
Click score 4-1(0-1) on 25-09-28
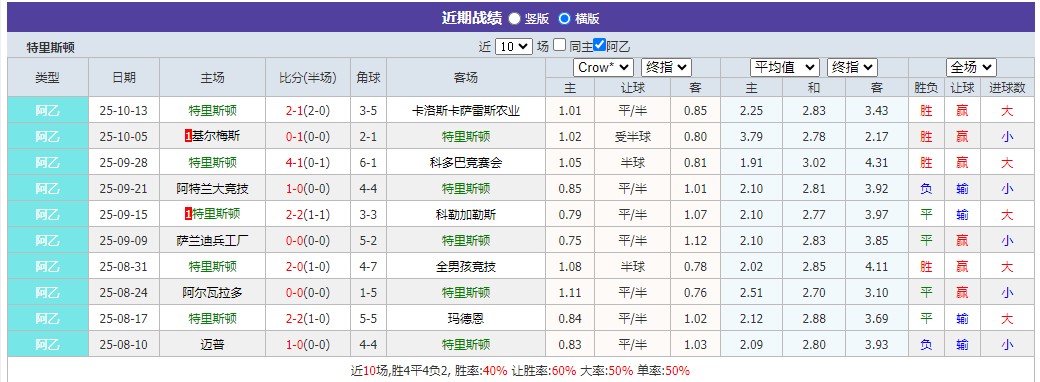click(x=308, y=162)
